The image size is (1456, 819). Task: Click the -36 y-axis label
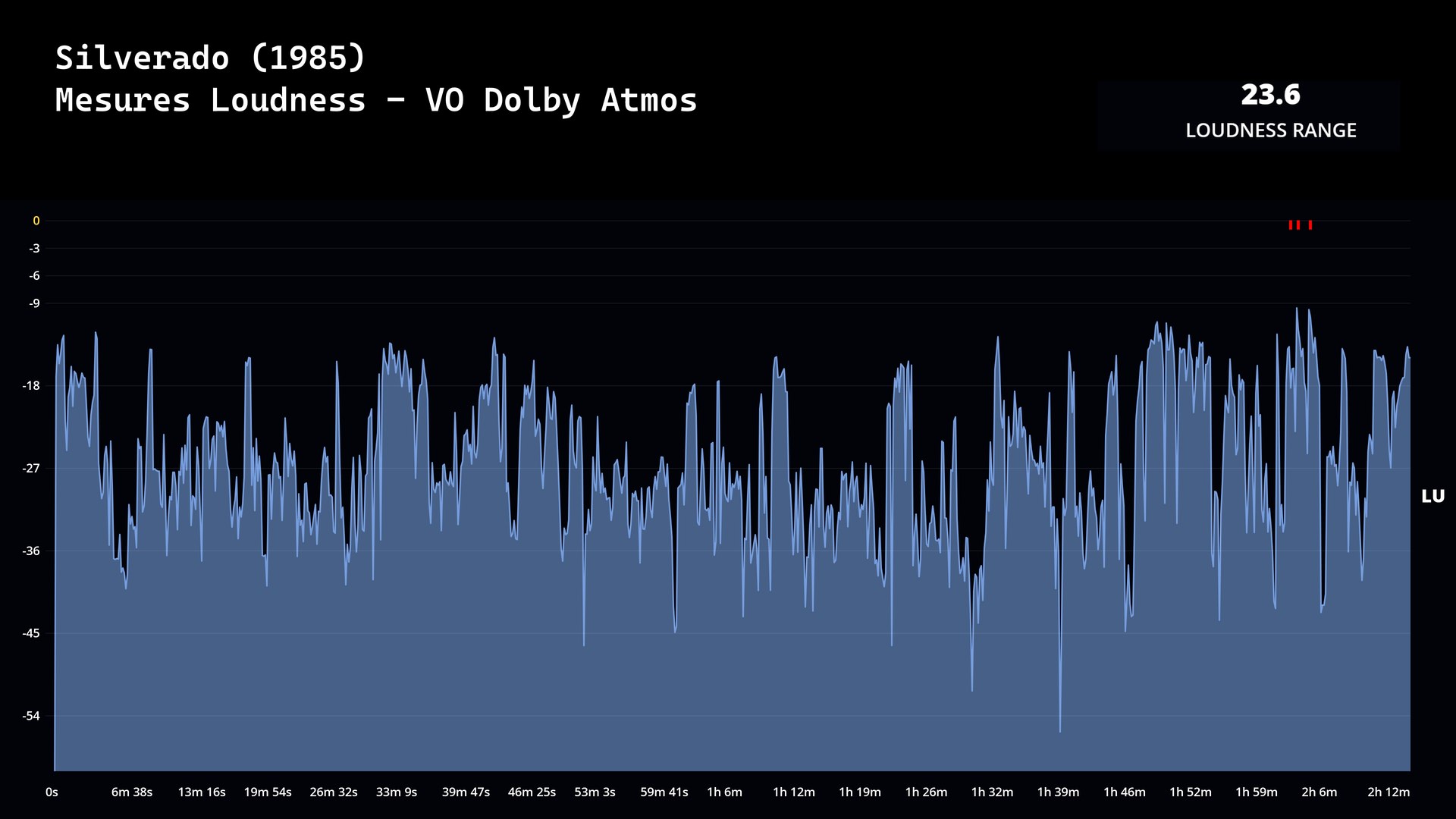click(x=31, y=551)
